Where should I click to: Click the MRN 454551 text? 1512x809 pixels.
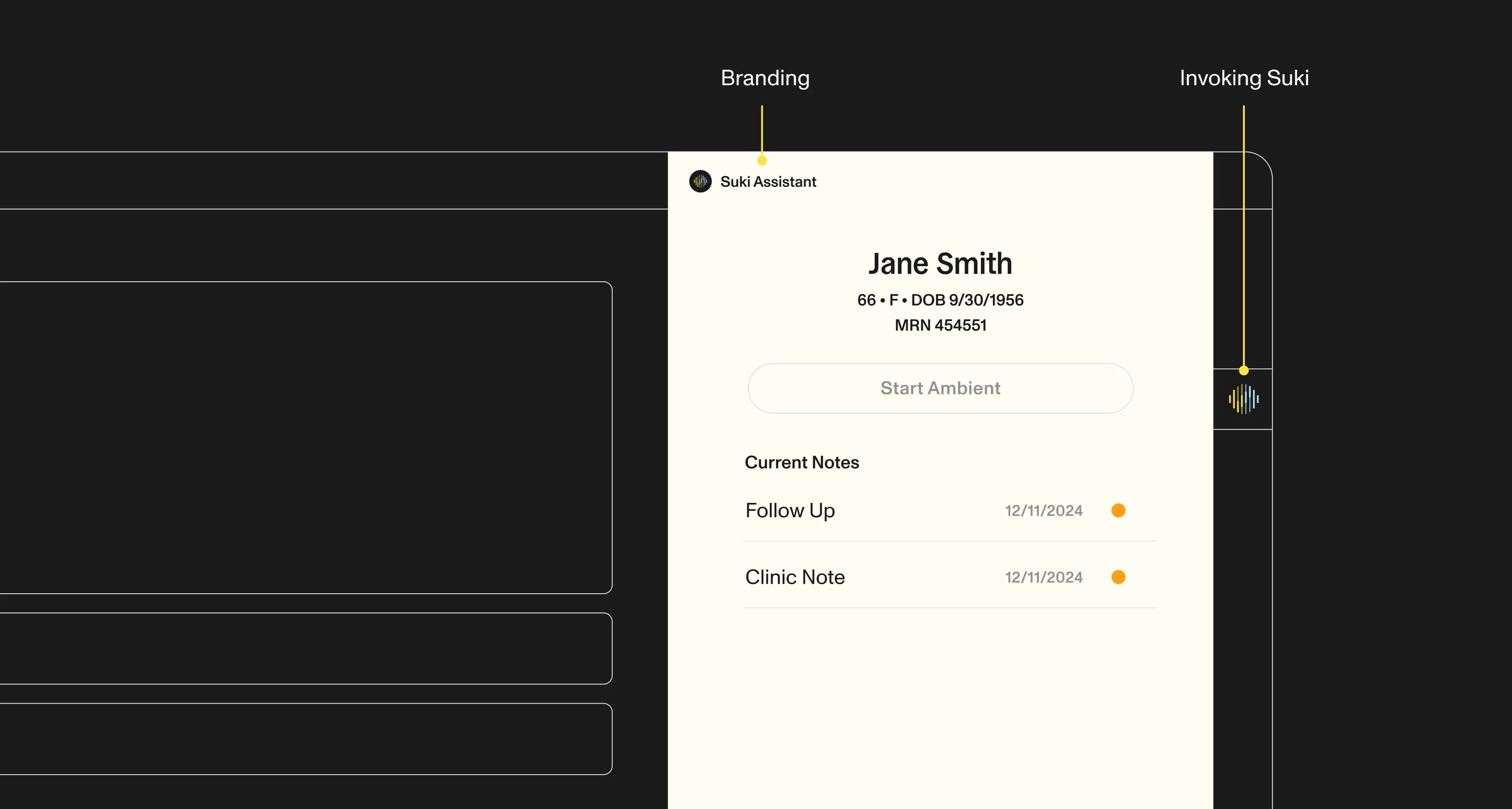click(x=940, y=325)
